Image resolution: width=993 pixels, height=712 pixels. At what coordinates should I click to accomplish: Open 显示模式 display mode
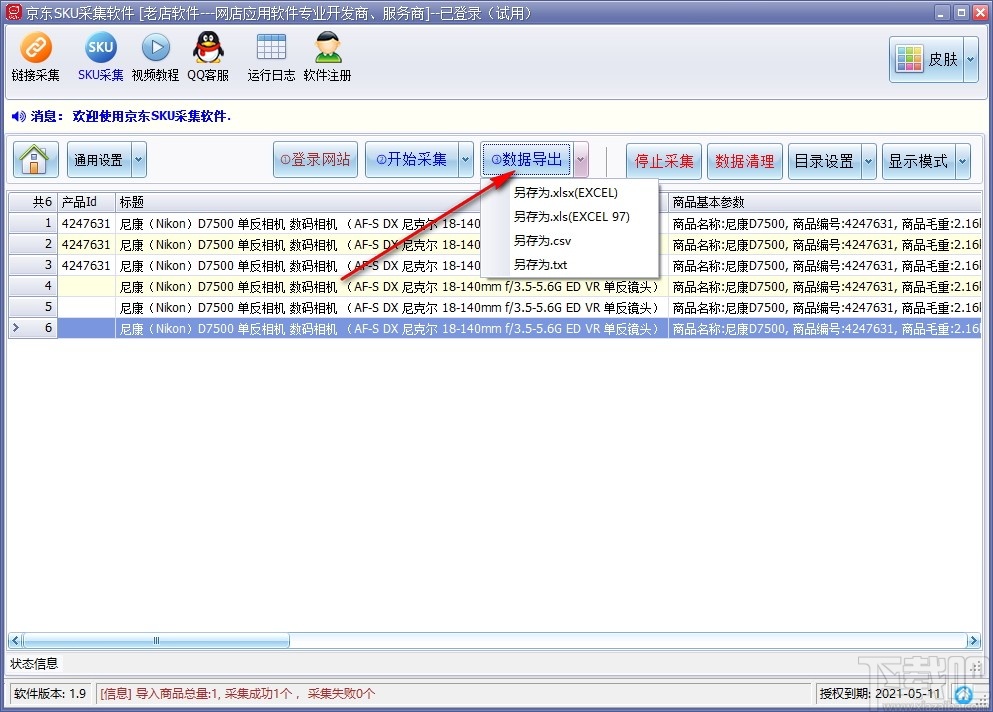[918, 161]
